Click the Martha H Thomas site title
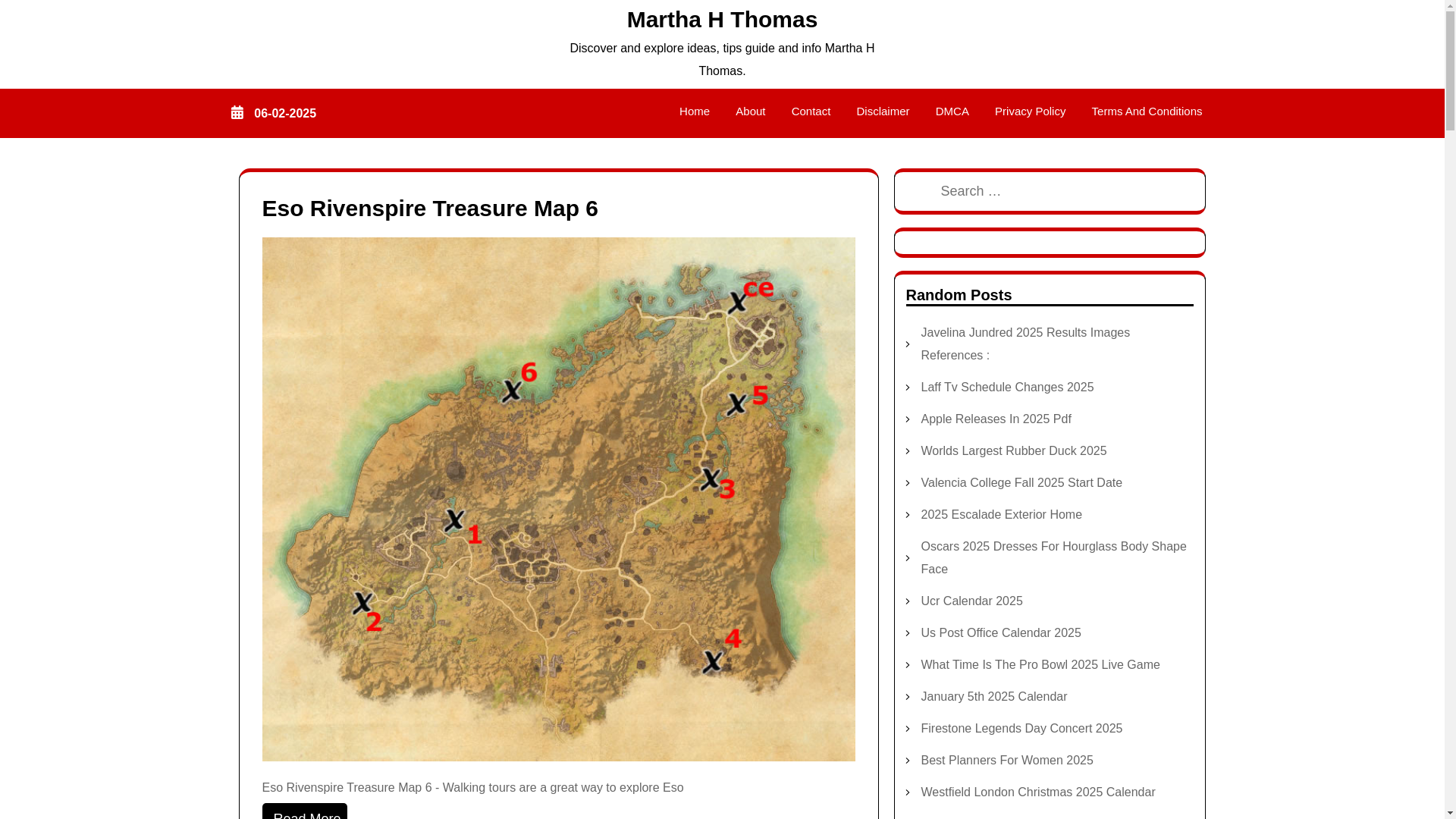1456x819 pixels. click(722, 20)
